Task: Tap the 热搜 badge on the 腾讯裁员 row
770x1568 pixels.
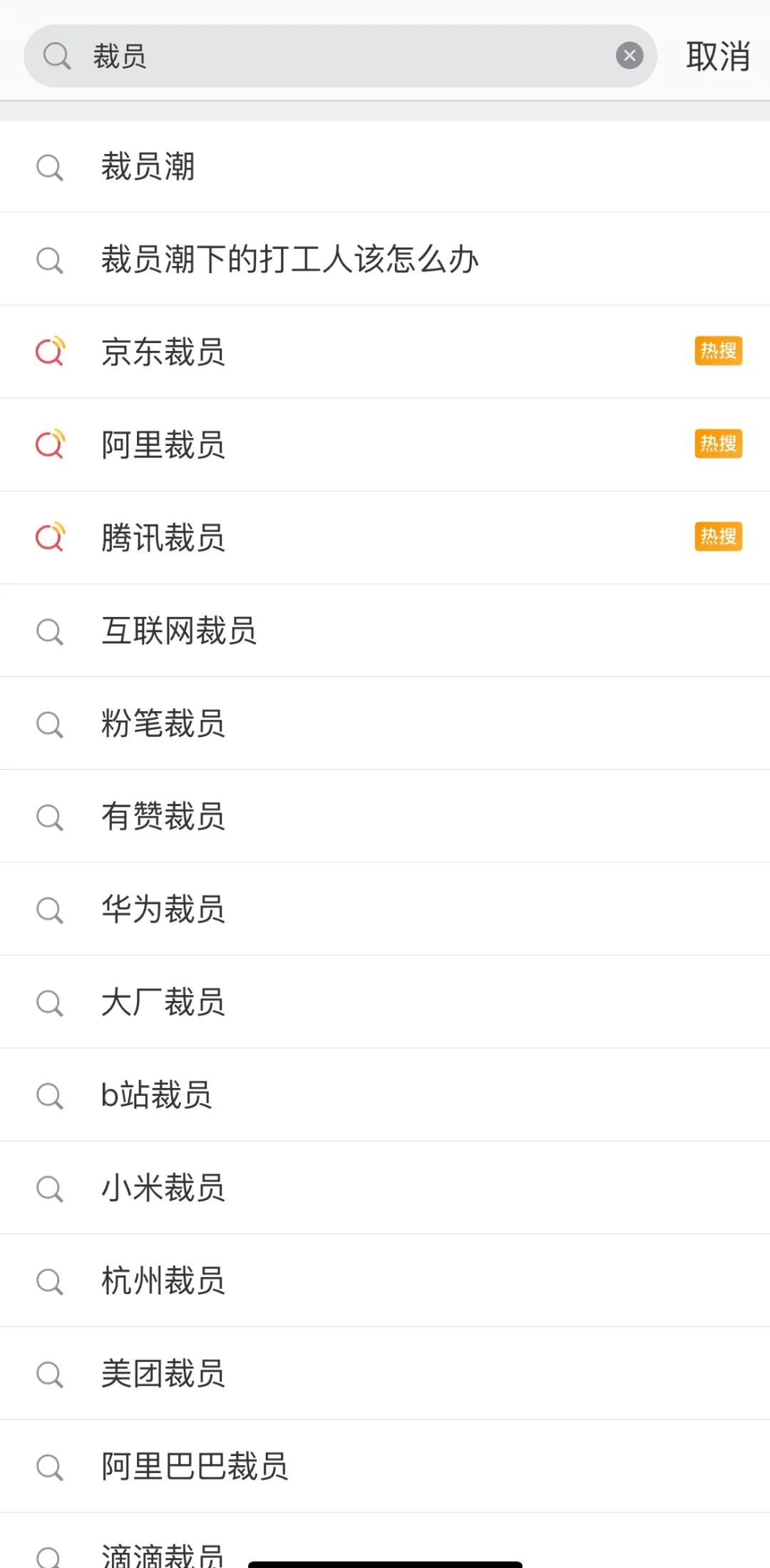Action: (718, 536)
